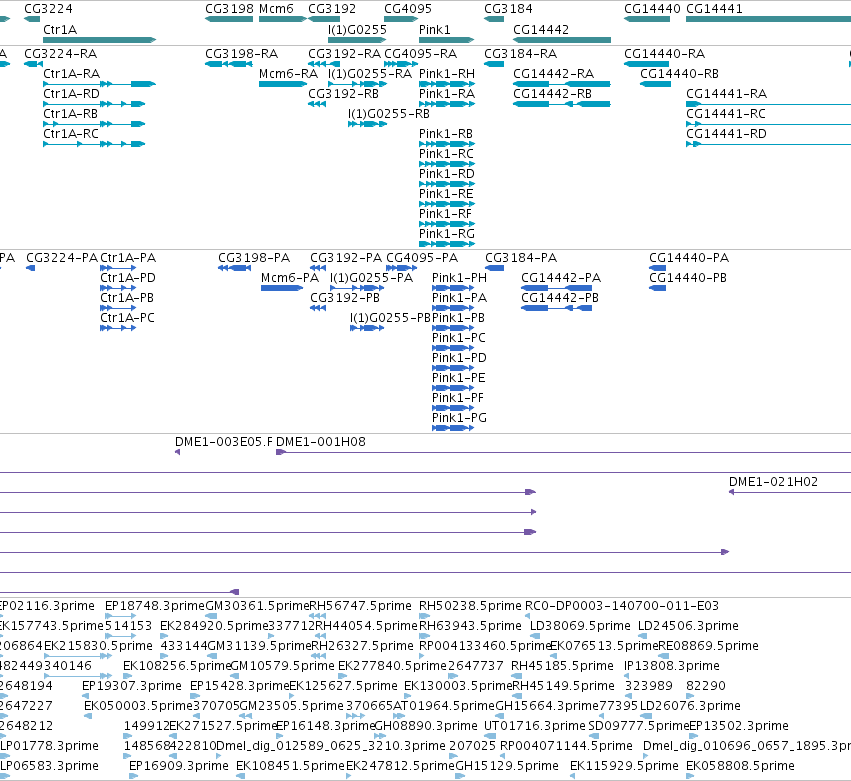The height and width of the screenshot is (781, 851).
Task: Click the Pink1 gene label
Action: pyautogui.click(x=435, y=30)
